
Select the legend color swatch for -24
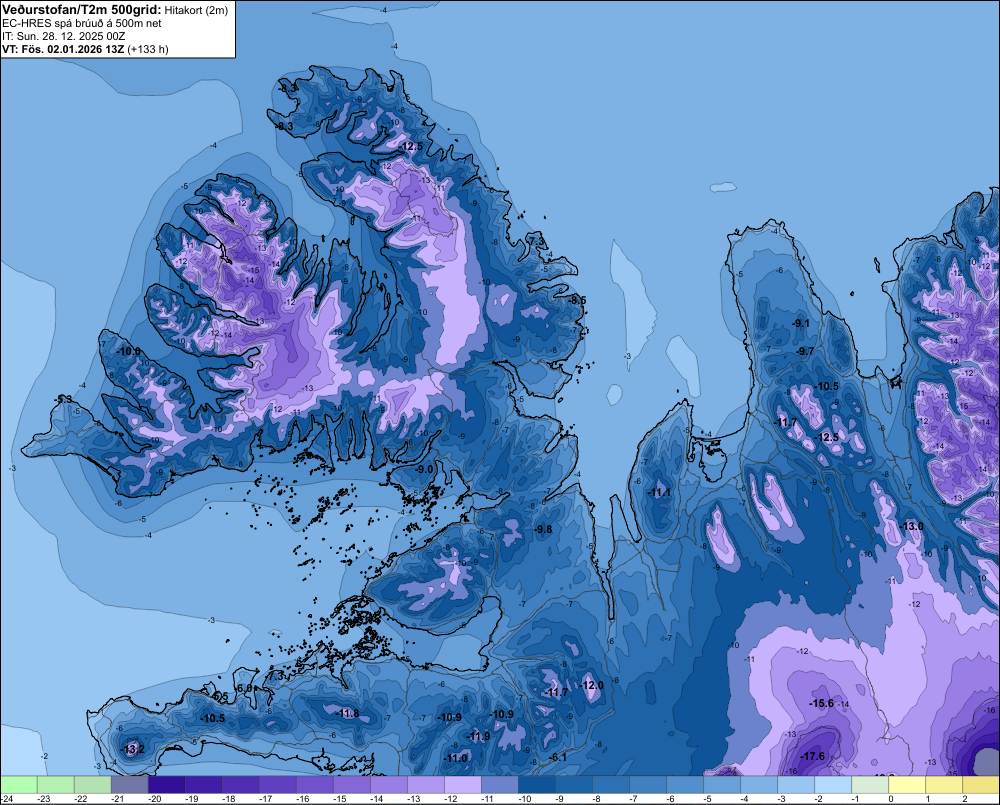coord(18,785)
